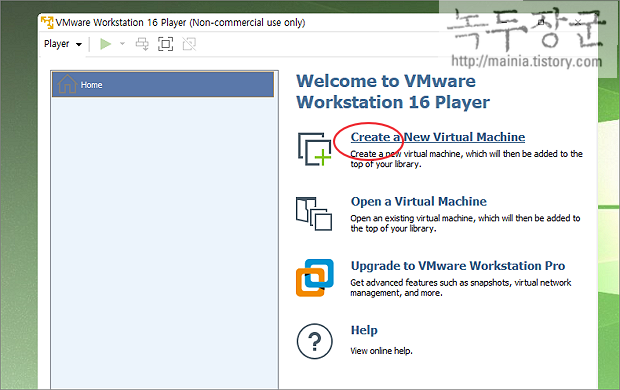
Task: Click the VMware logo in the title bar
Action: [47, 23]
